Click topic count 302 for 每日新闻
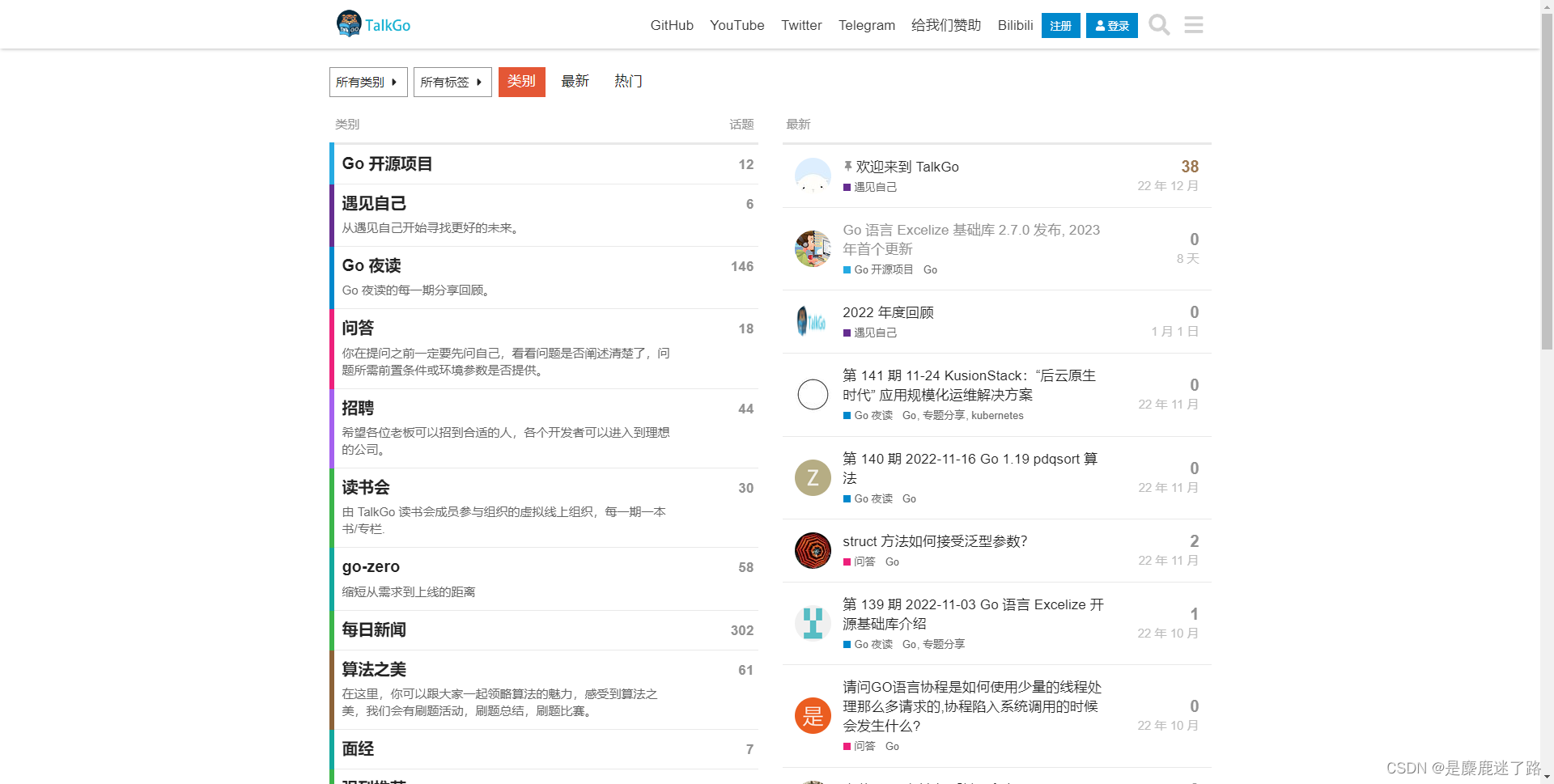 click(742, 630)
